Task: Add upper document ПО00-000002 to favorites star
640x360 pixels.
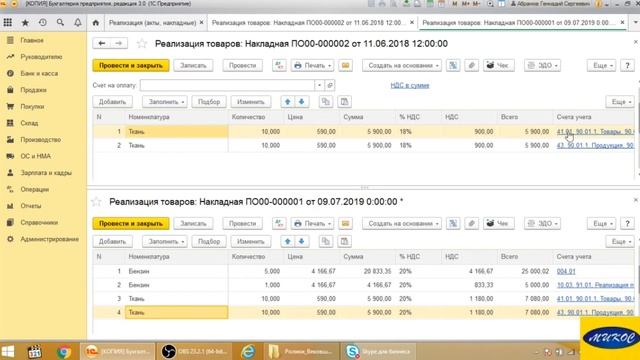Action: pyautogui.click(x=142, y=43)
